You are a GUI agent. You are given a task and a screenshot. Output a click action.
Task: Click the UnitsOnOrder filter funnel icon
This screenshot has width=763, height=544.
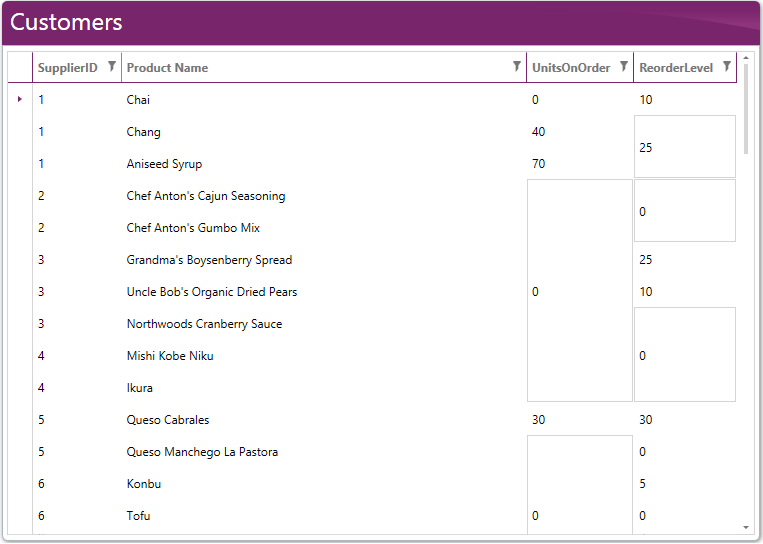pos(624,67)
